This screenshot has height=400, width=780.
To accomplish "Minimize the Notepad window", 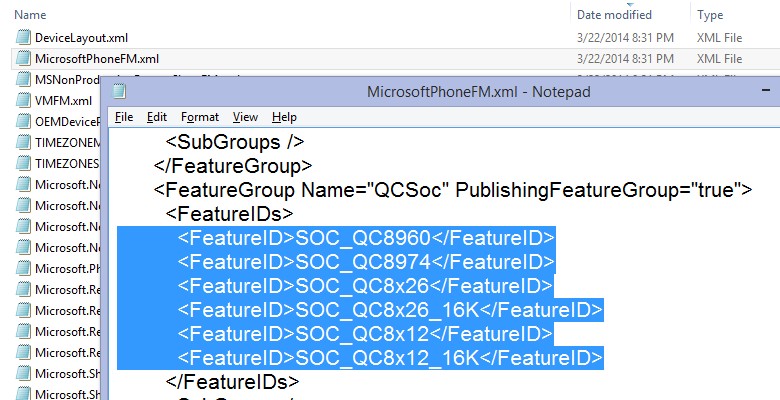I will click(x=766, y=91).
